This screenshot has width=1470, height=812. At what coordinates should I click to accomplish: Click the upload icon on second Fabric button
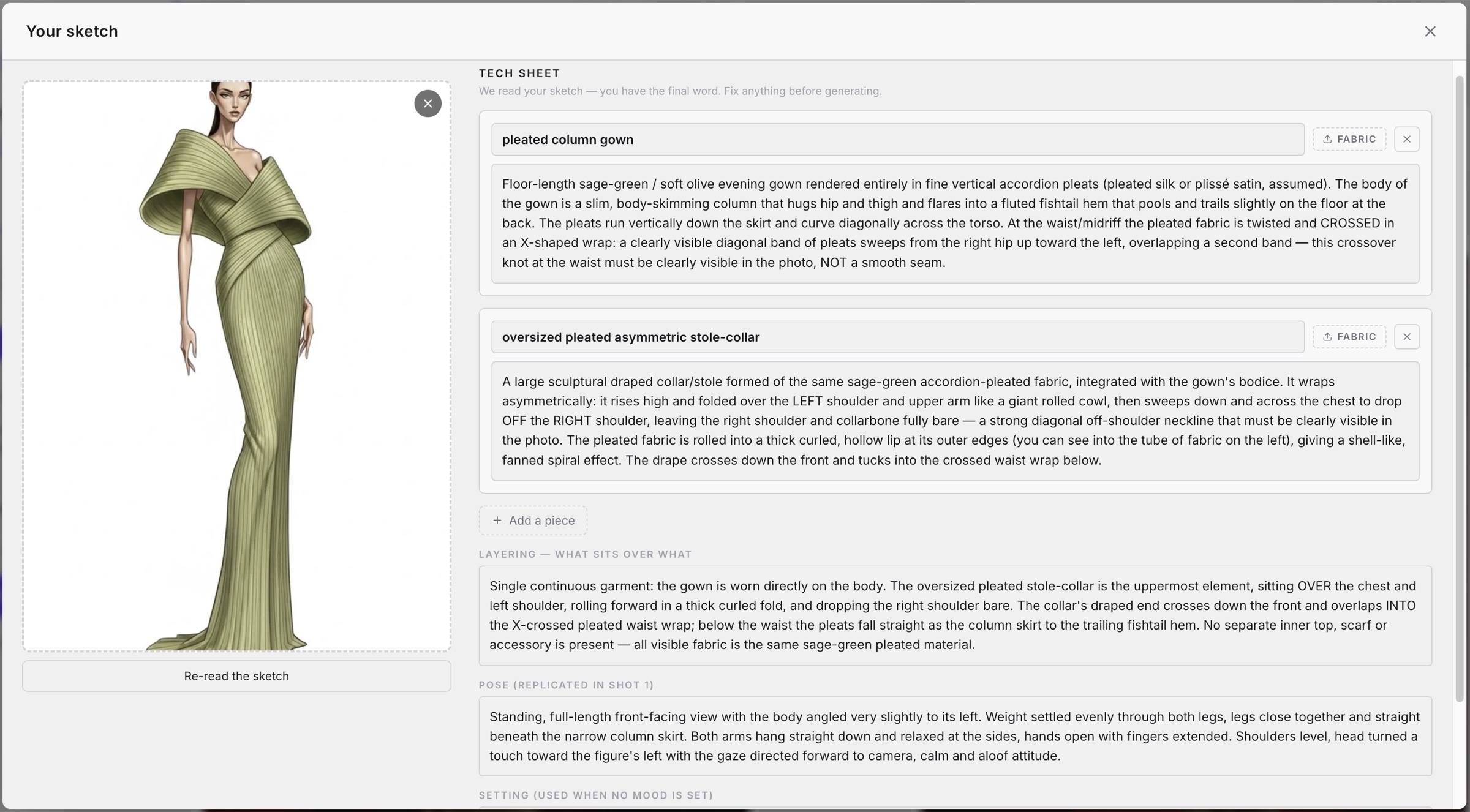pos(1327,337)
